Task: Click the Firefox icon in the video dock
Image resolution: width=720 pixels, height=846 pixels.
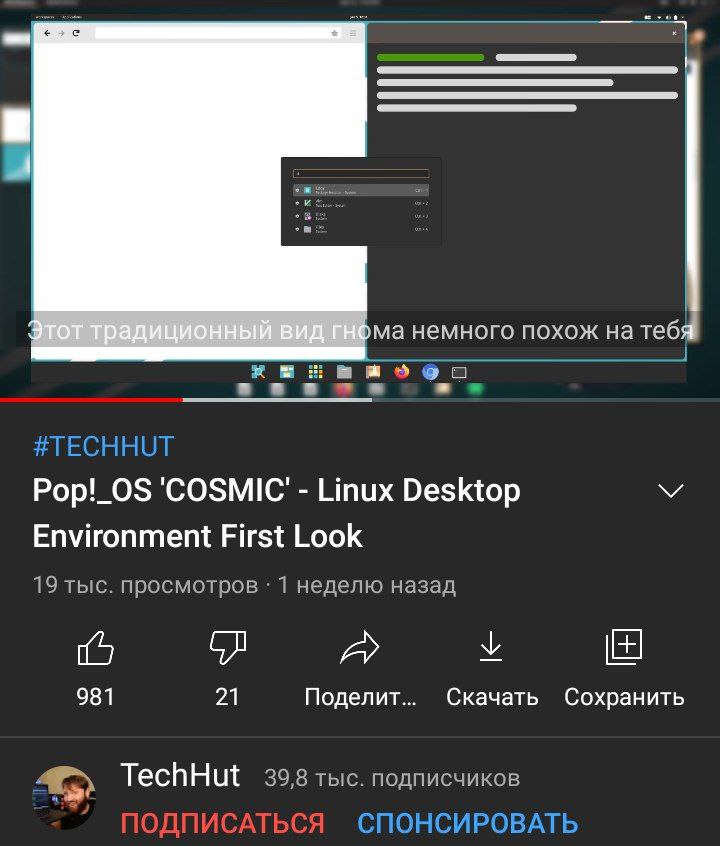Action: [x=402, y=372]
